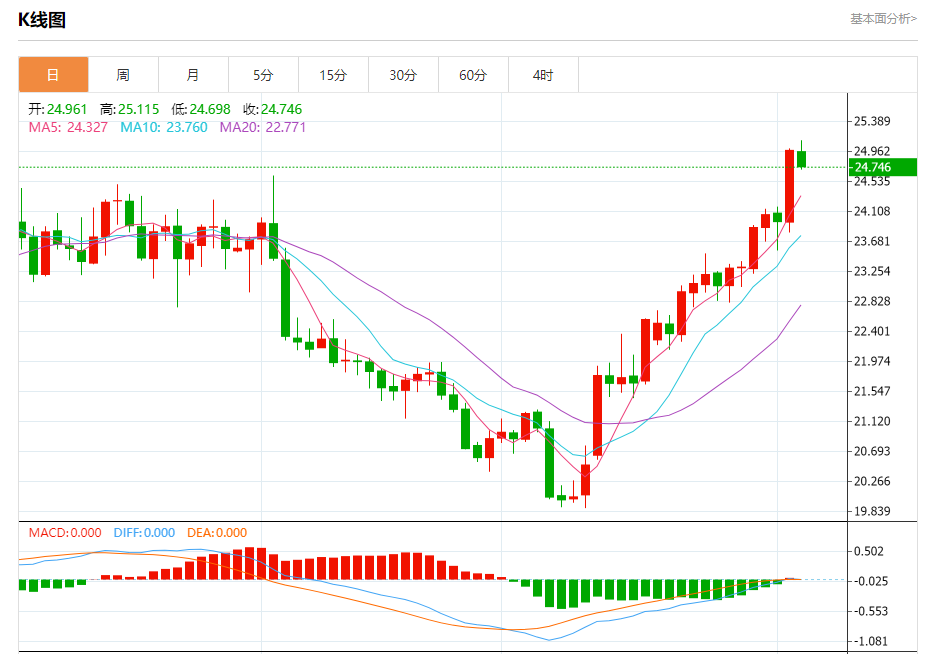Click the -0.553 MACD axis label
The height and width of the screenshot is (654, 927).
click(870, 611)
